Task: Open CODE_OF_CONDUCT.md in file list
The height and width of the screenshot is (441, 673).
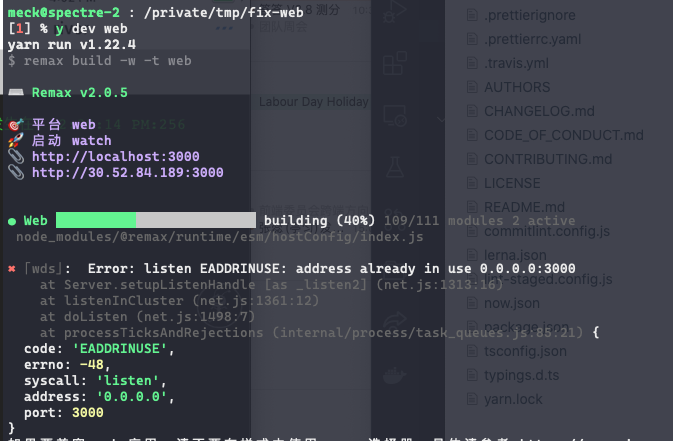Action: coord(564,135)
